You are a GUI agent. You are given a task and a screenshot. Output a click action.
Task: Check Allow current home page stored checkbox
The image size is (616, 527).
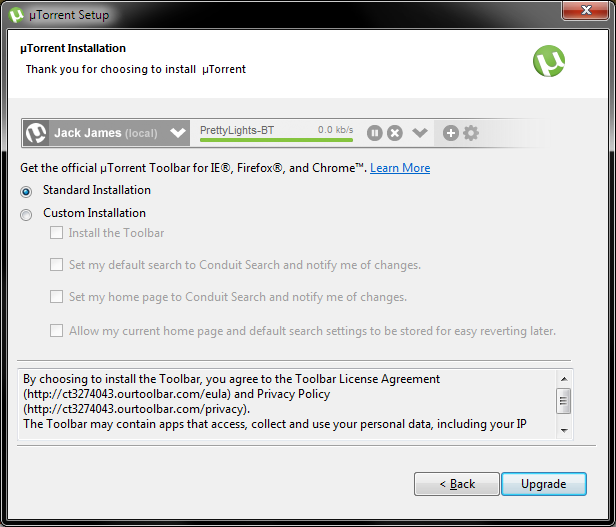[56, 331]
